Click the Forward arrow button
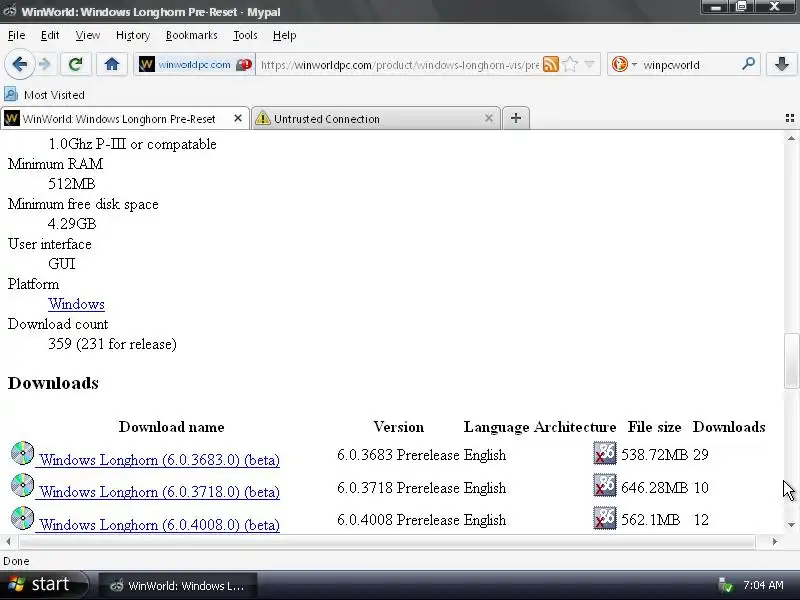The image size is (800, 600). click(45, 64)
